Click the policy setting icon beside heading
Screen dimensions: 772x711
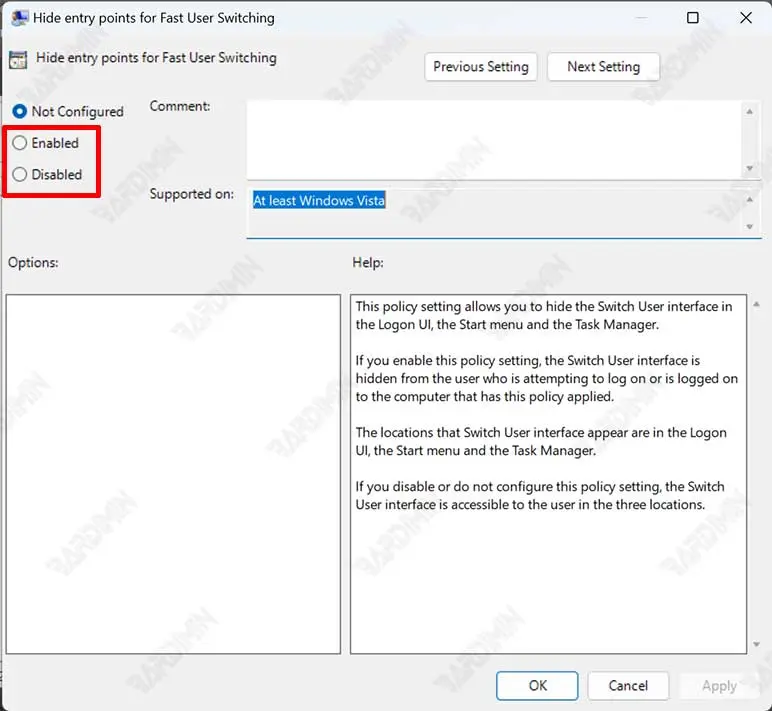click(18, 60)
